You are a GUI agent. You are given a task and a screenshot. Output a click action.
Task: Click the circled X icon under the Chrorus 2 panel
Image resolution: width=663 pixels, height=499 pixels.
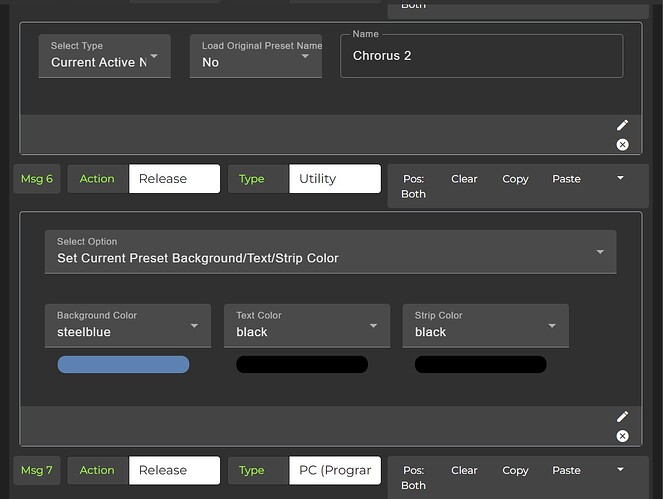click(622, 145)
